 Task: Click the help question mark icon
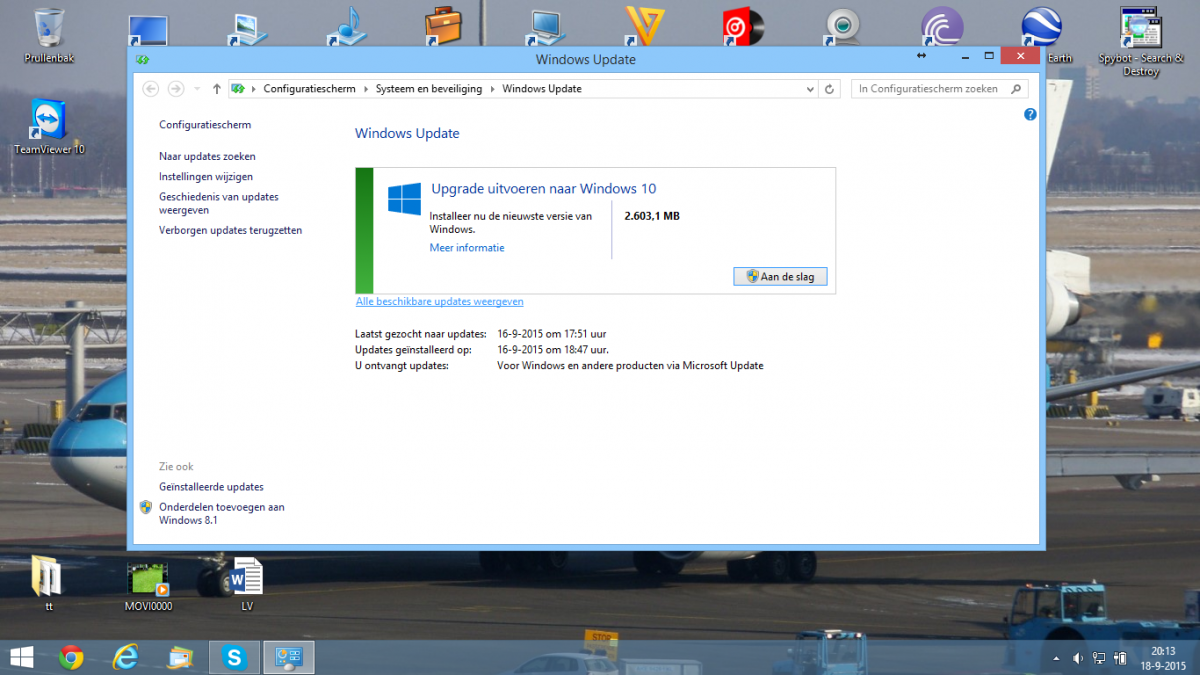1030,114
